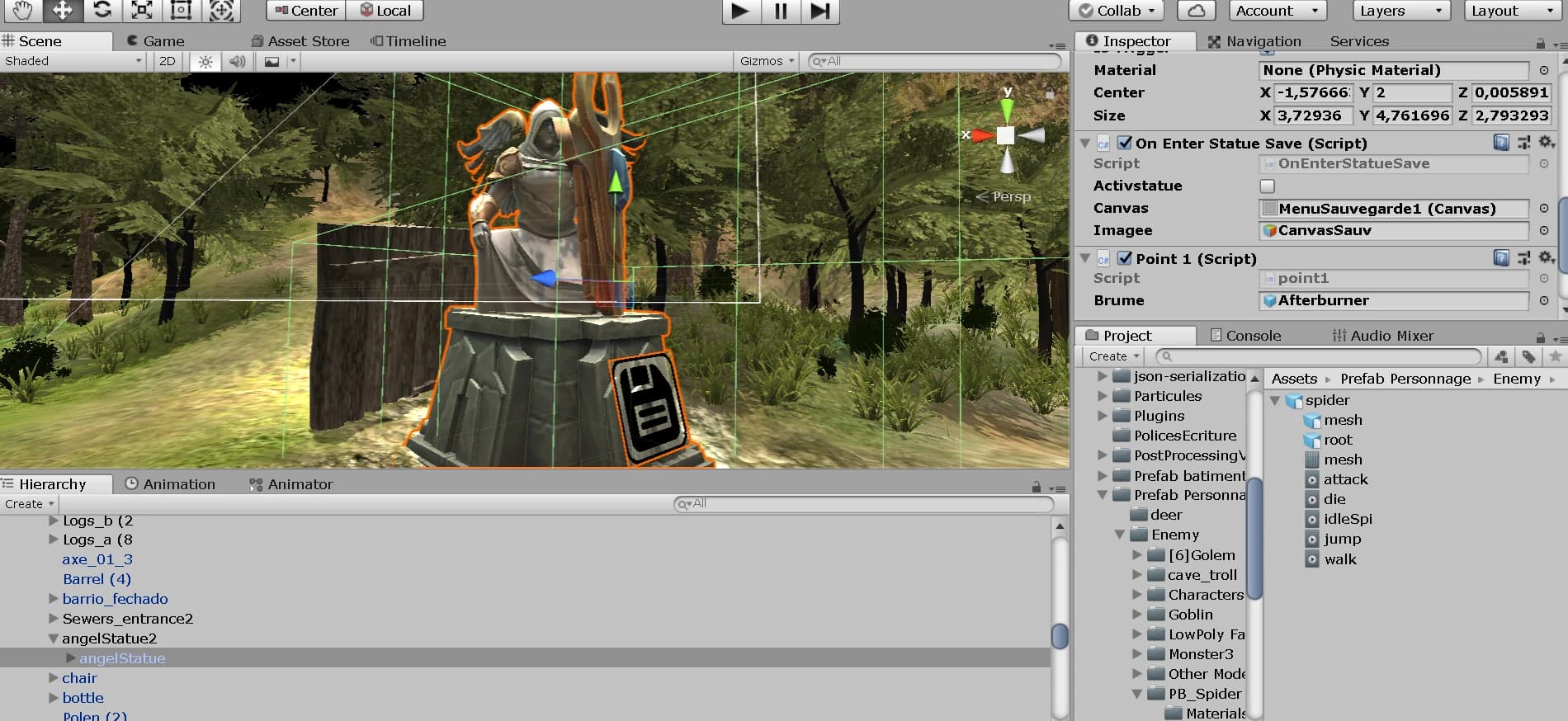The image size is (1568, 721).
Task: Open the Account menu button
Action: [1278, 11]
